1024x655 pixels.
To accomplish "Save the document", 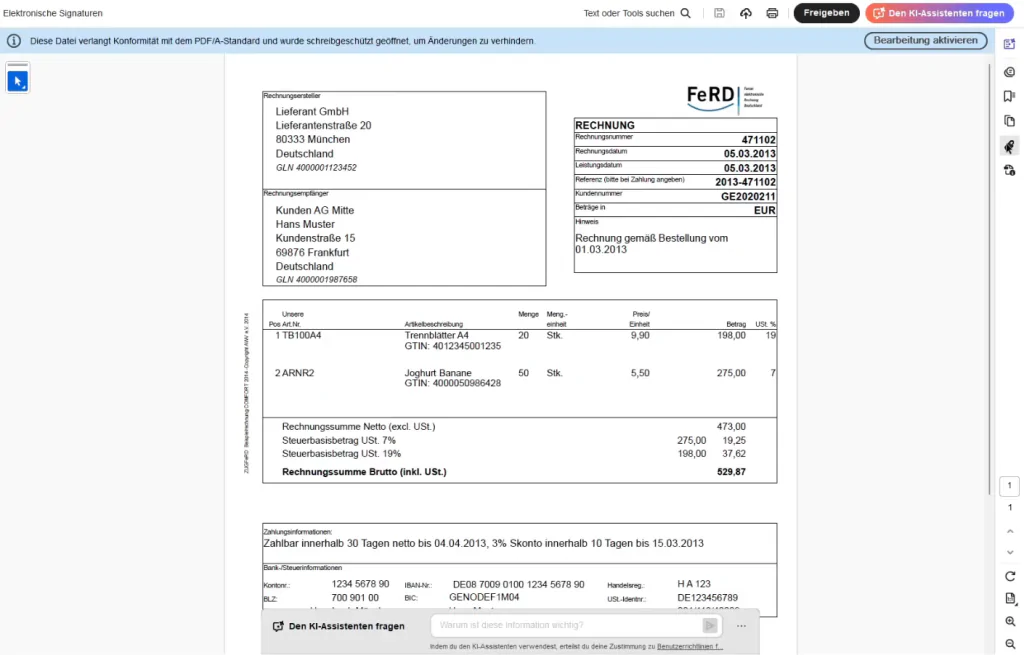I will tap(719, 13).
